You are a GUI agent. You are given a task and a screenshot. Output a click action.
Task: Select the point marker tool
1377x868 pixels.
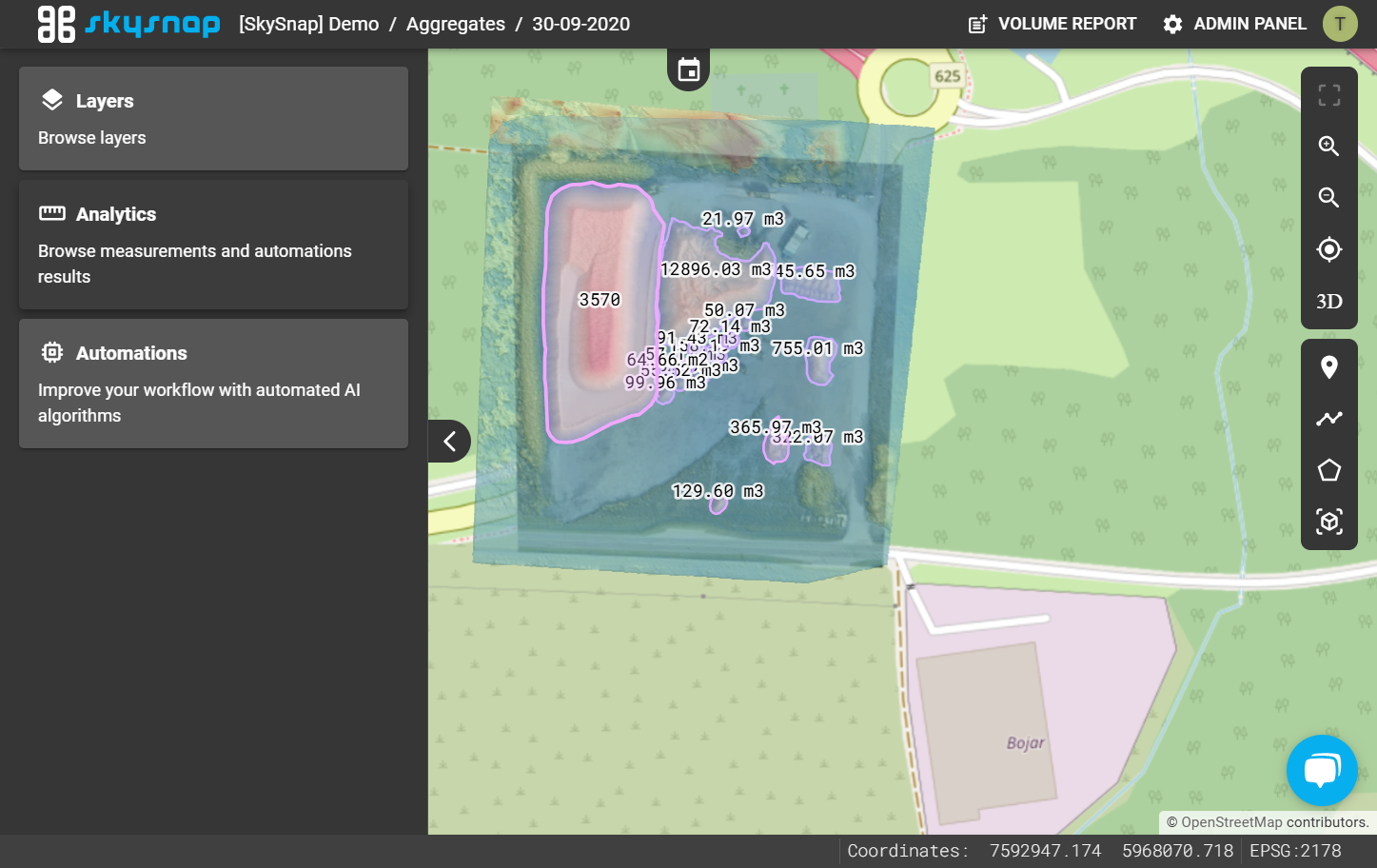click(x=1329, y=367)
